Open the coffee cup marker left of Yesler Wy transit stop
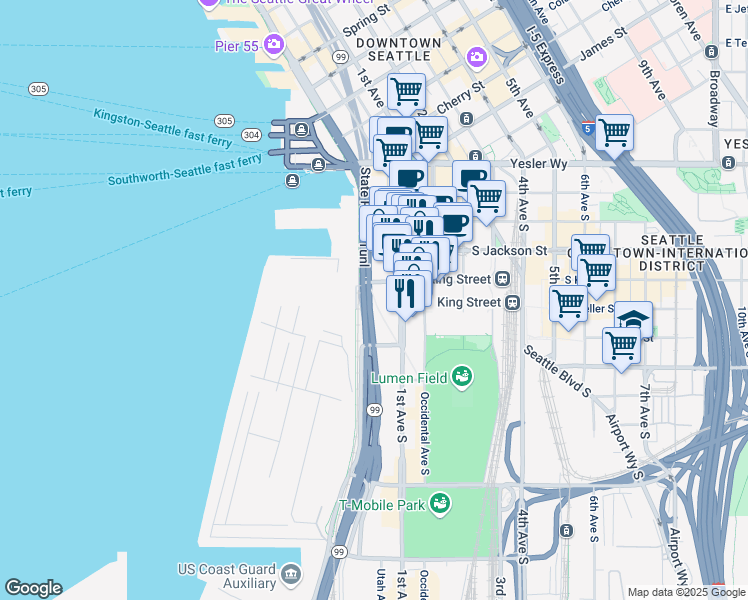748x600 pixels. [x=471, y=176]
